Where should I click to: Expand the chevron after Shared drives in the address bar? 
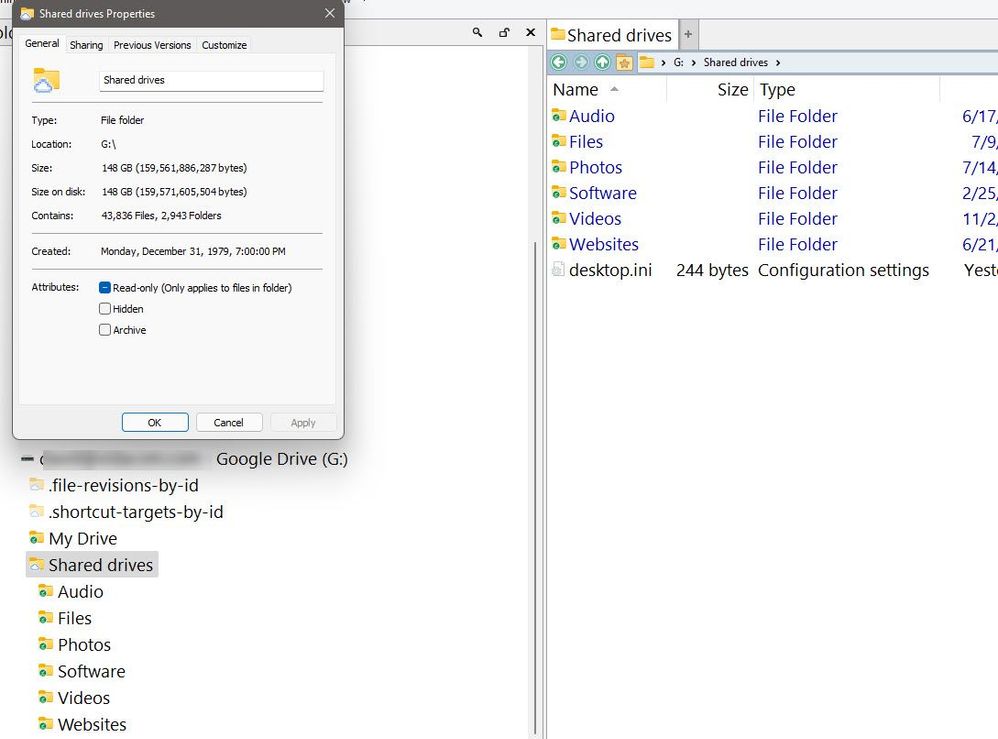[x=778, y=62]
